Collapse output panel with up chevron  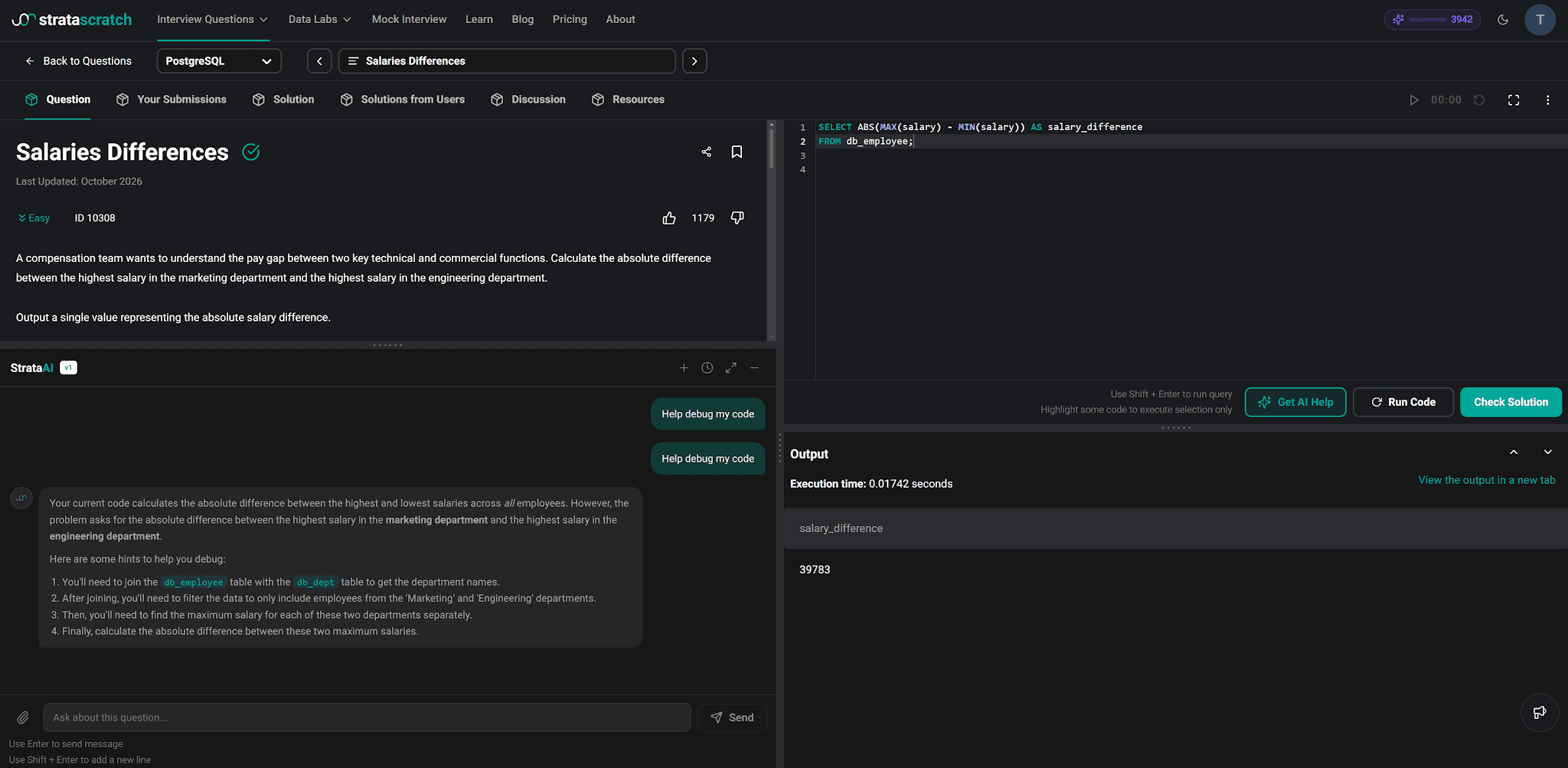click(x=1514, y=453)
